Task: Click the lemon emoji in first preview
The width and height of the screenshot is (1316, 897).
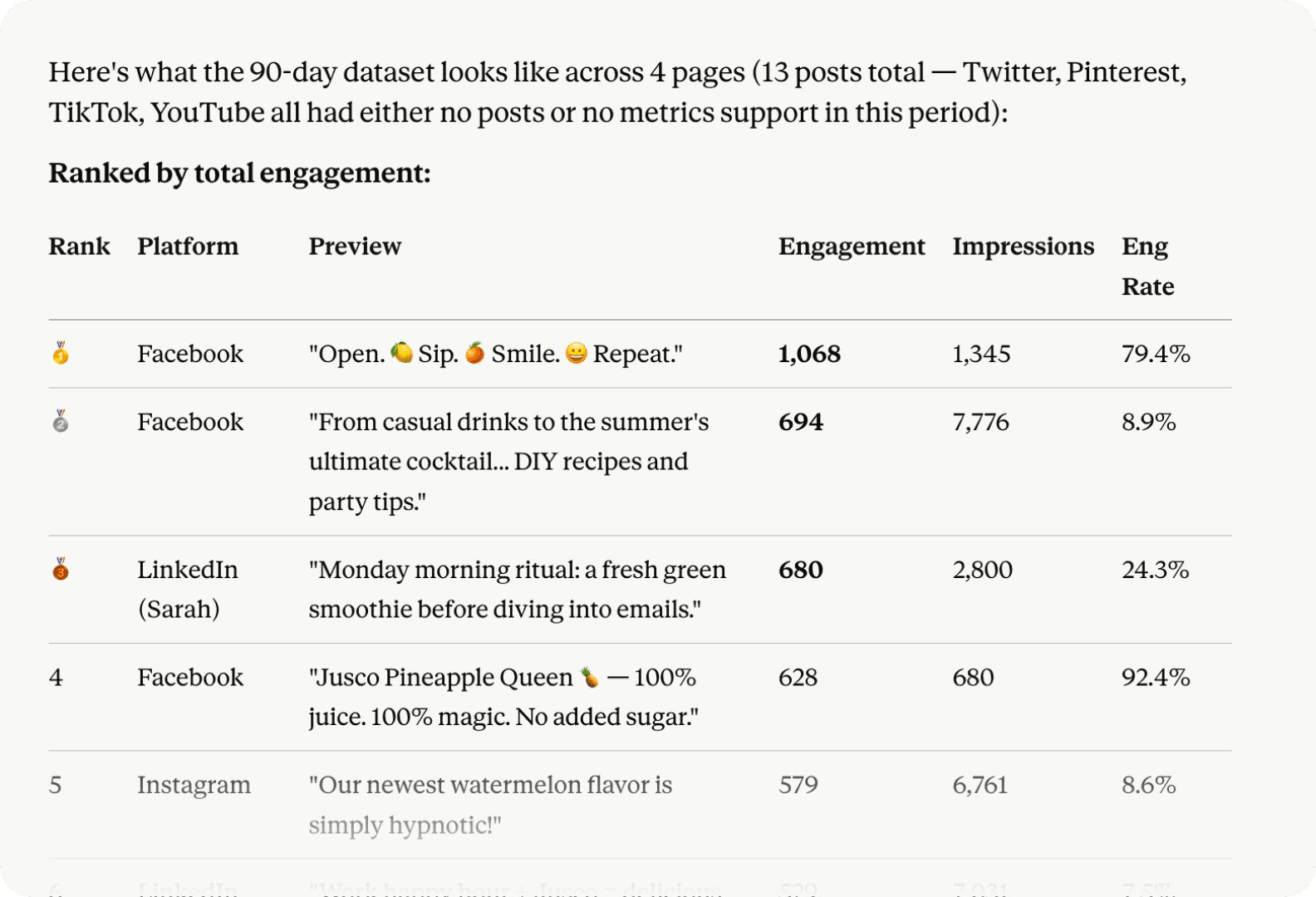Action: point(402,352)
